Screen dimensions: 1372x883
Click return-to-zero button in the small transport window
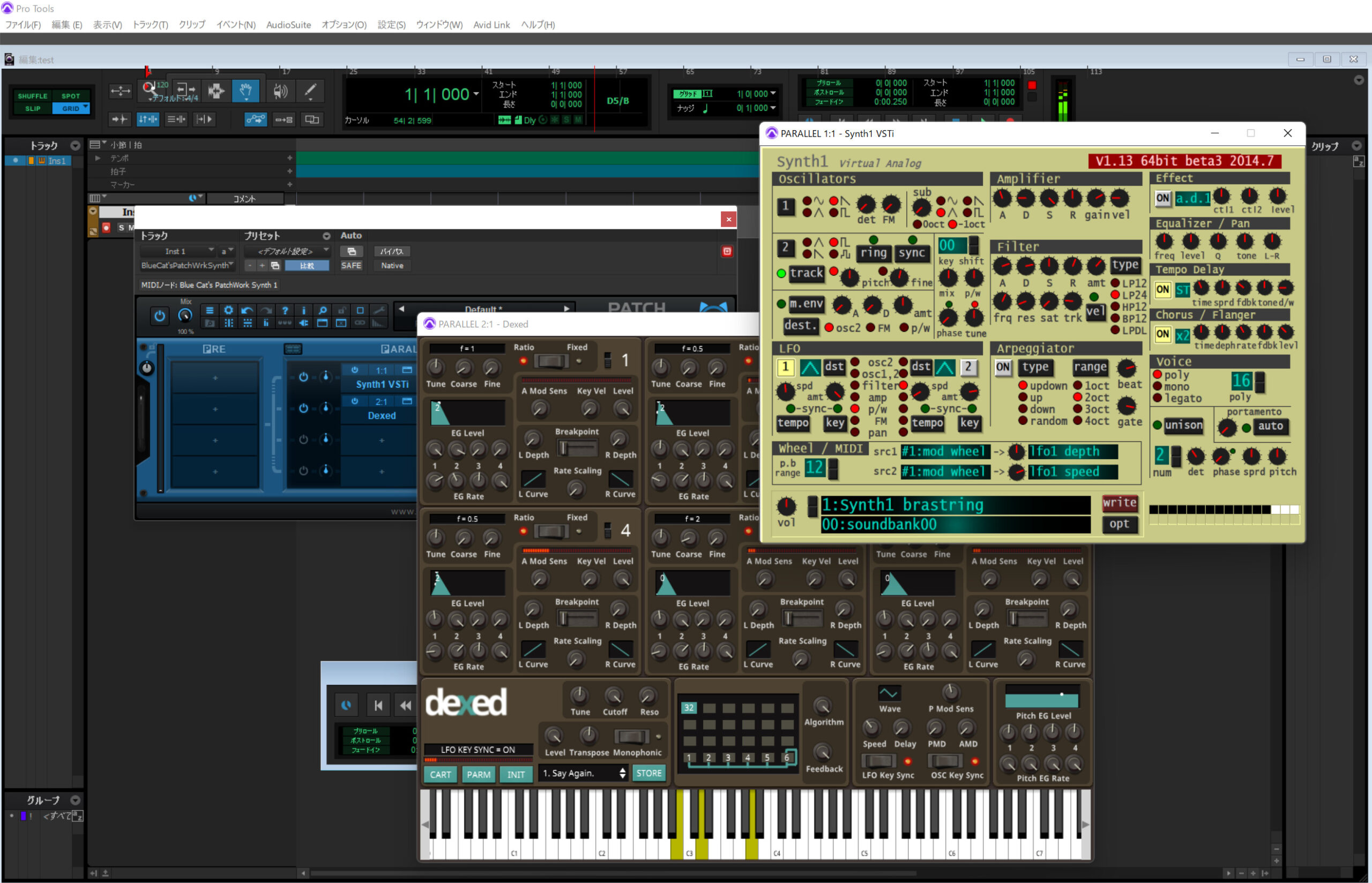pyautogui.click(x=378, y=705)
